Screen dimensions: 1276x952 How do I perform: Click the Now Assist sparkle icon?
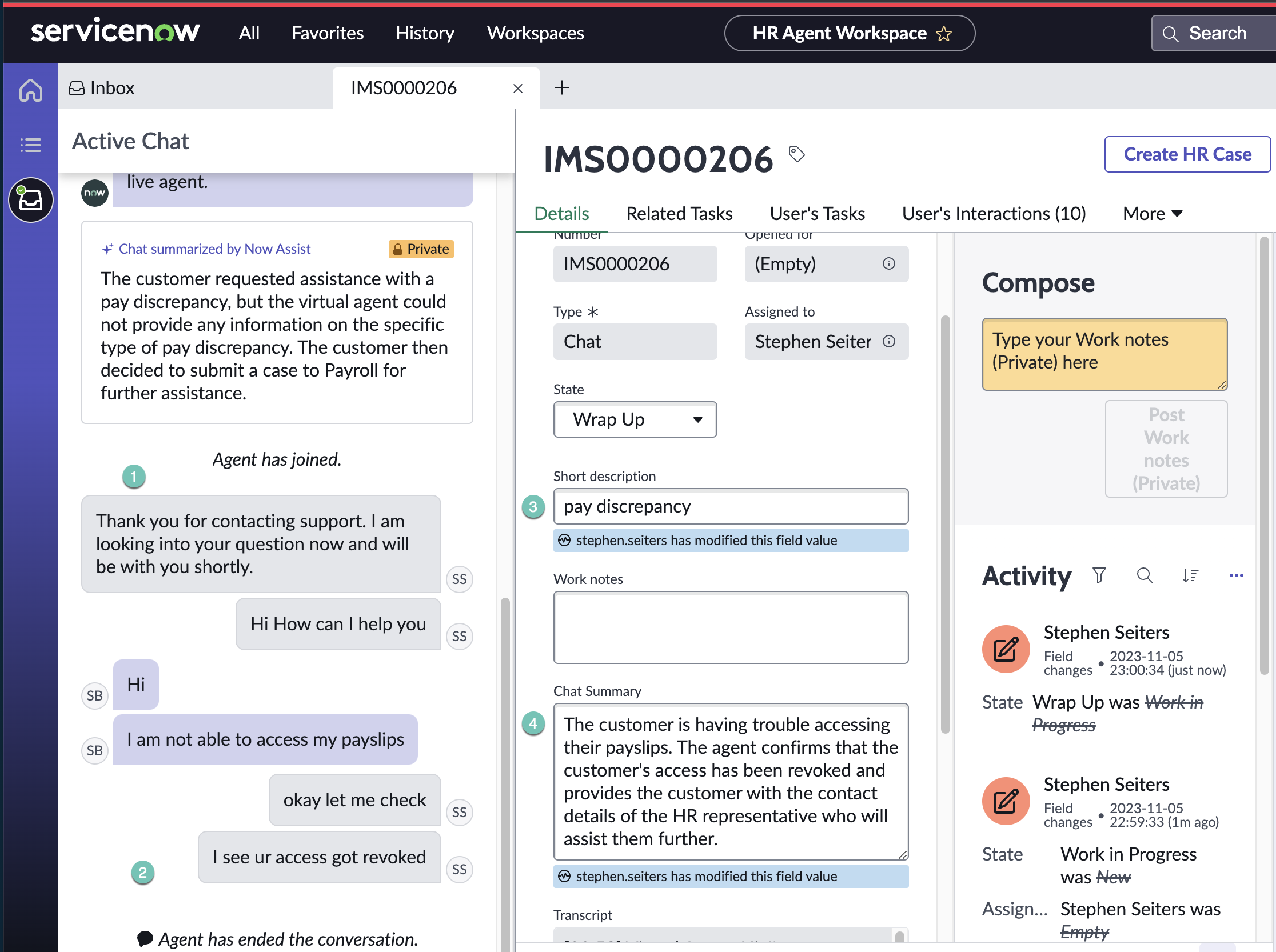[x=107, y=249]
